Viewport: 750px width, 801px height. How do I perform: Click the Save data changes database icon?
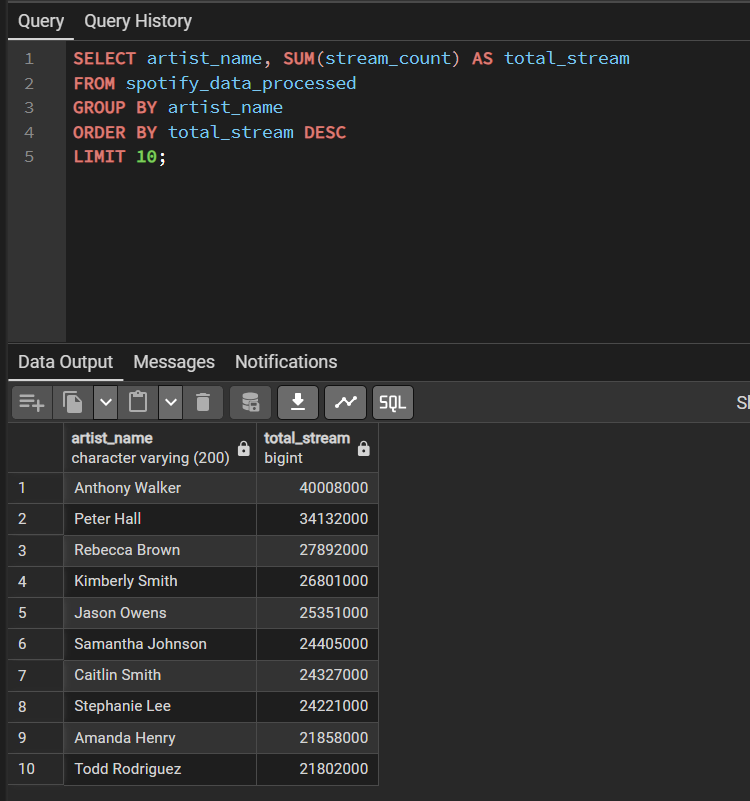tap(250, 403)
